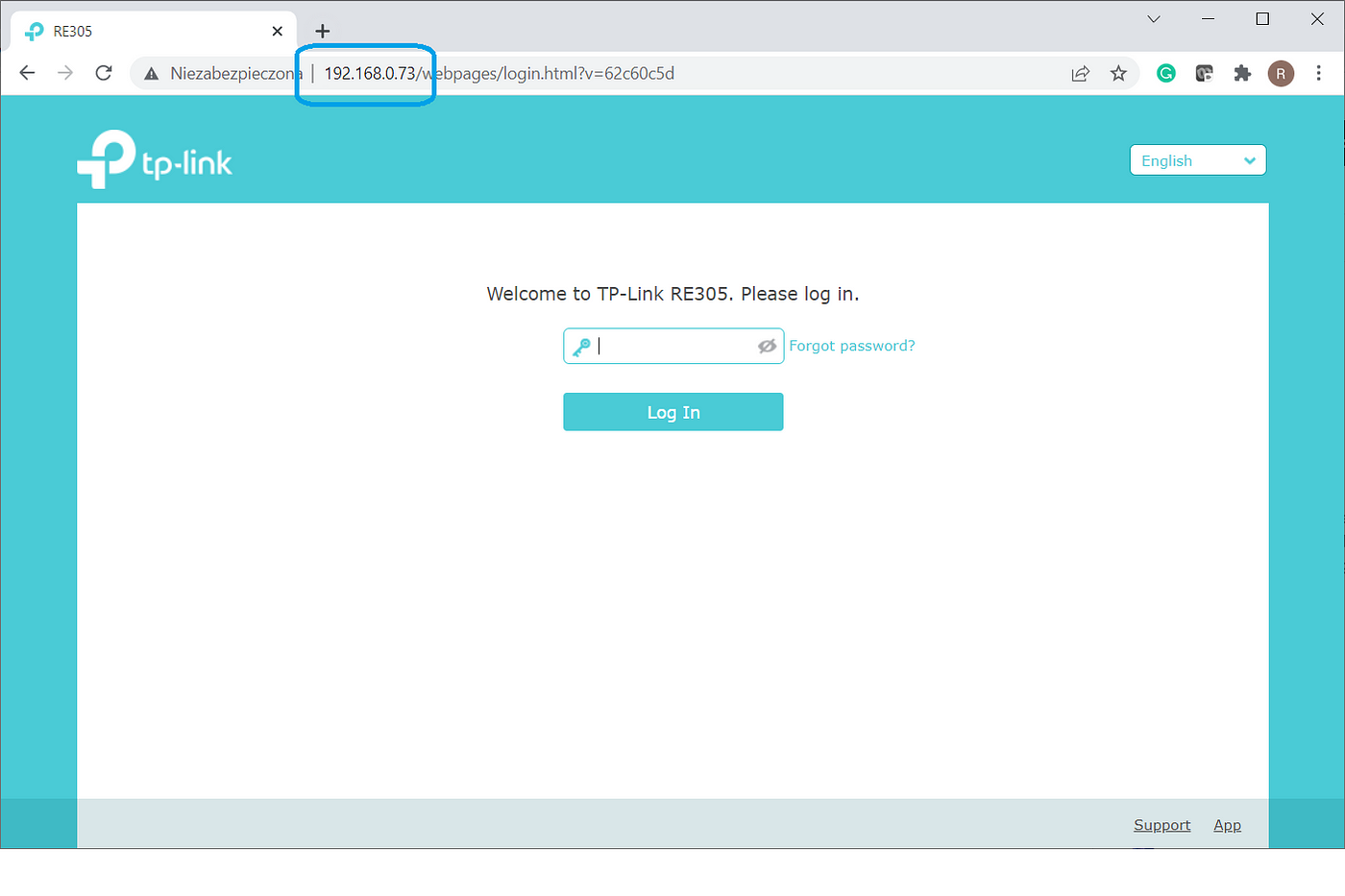The image size is (1345, 896).
Task: Share this page via the share icon
Action: 1081,74
